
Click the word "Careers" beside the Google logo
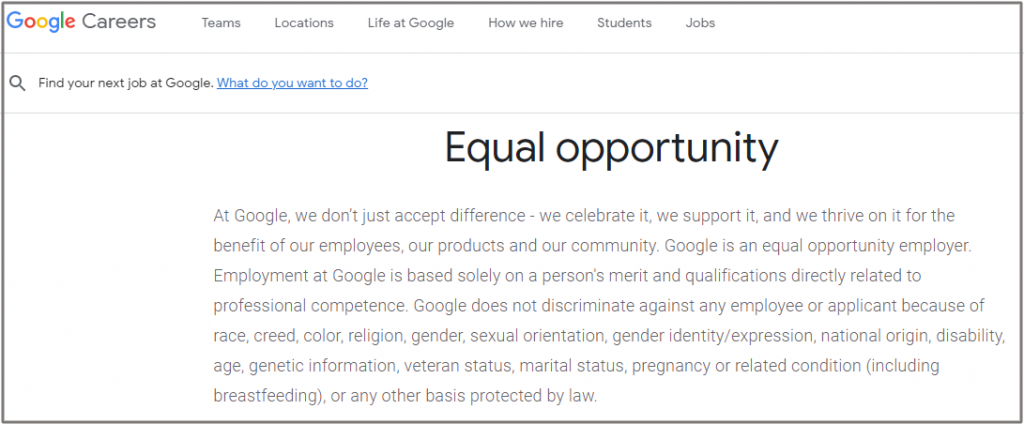click(121, 22)
